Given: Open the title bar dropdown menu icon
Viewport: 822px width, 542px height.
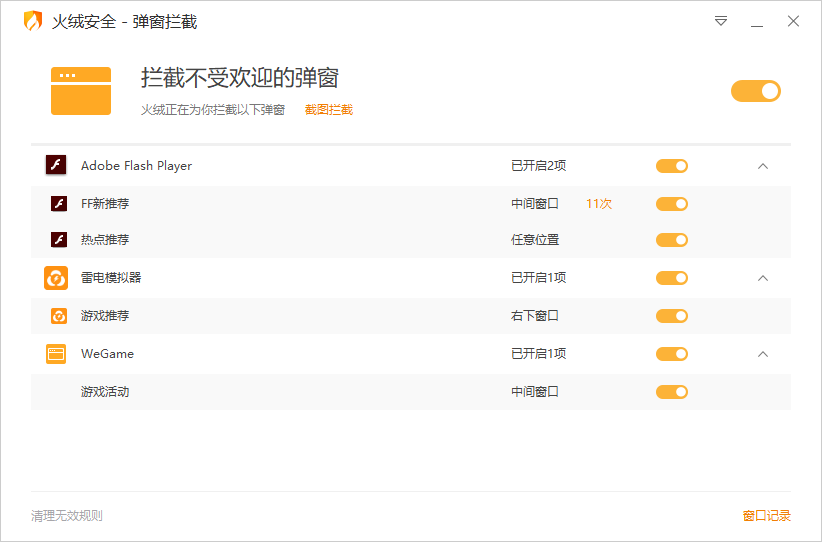Looking at the screenshot, I should (x=721, y=21).
